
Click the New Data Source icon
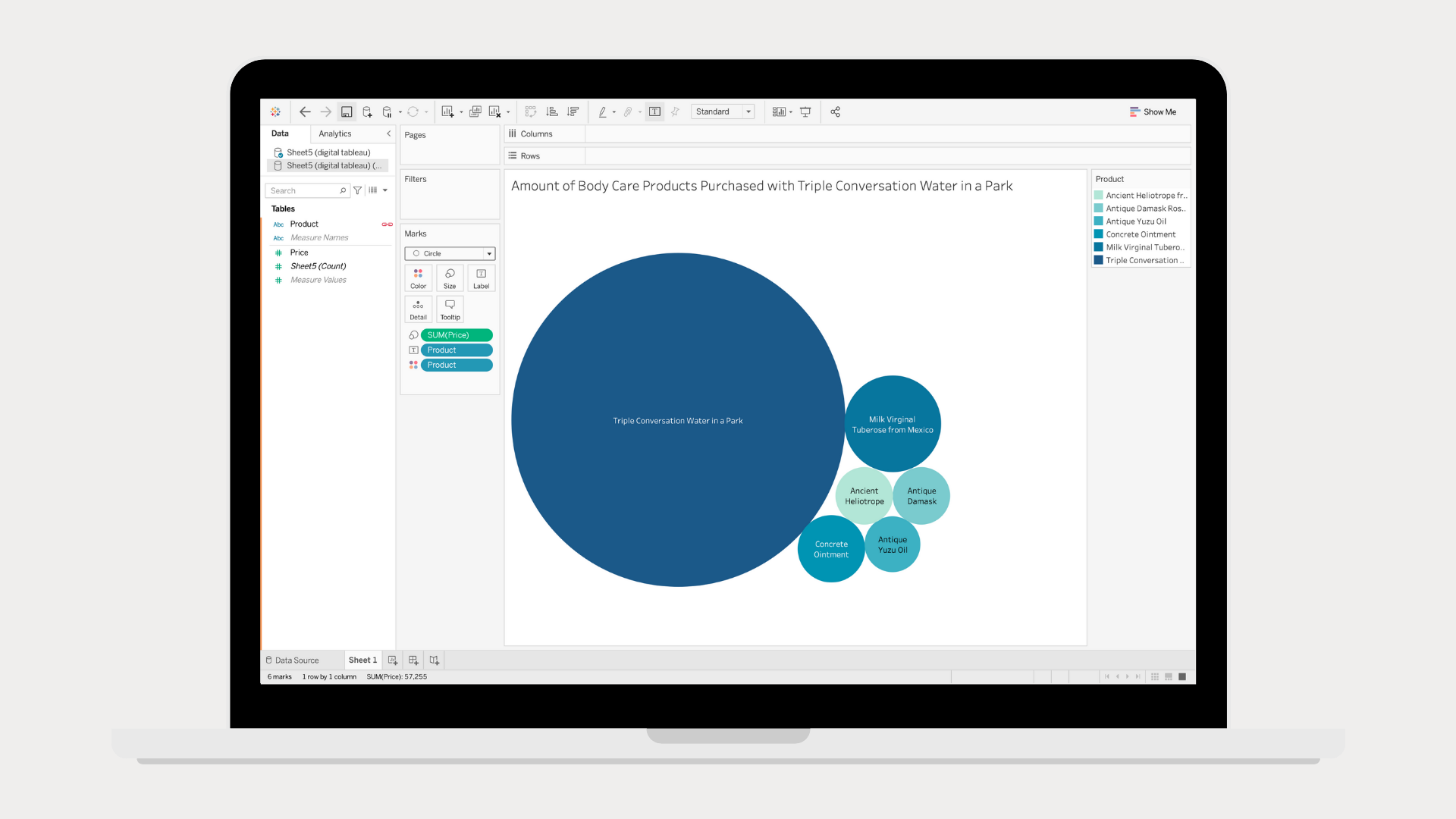click(367, 111)
